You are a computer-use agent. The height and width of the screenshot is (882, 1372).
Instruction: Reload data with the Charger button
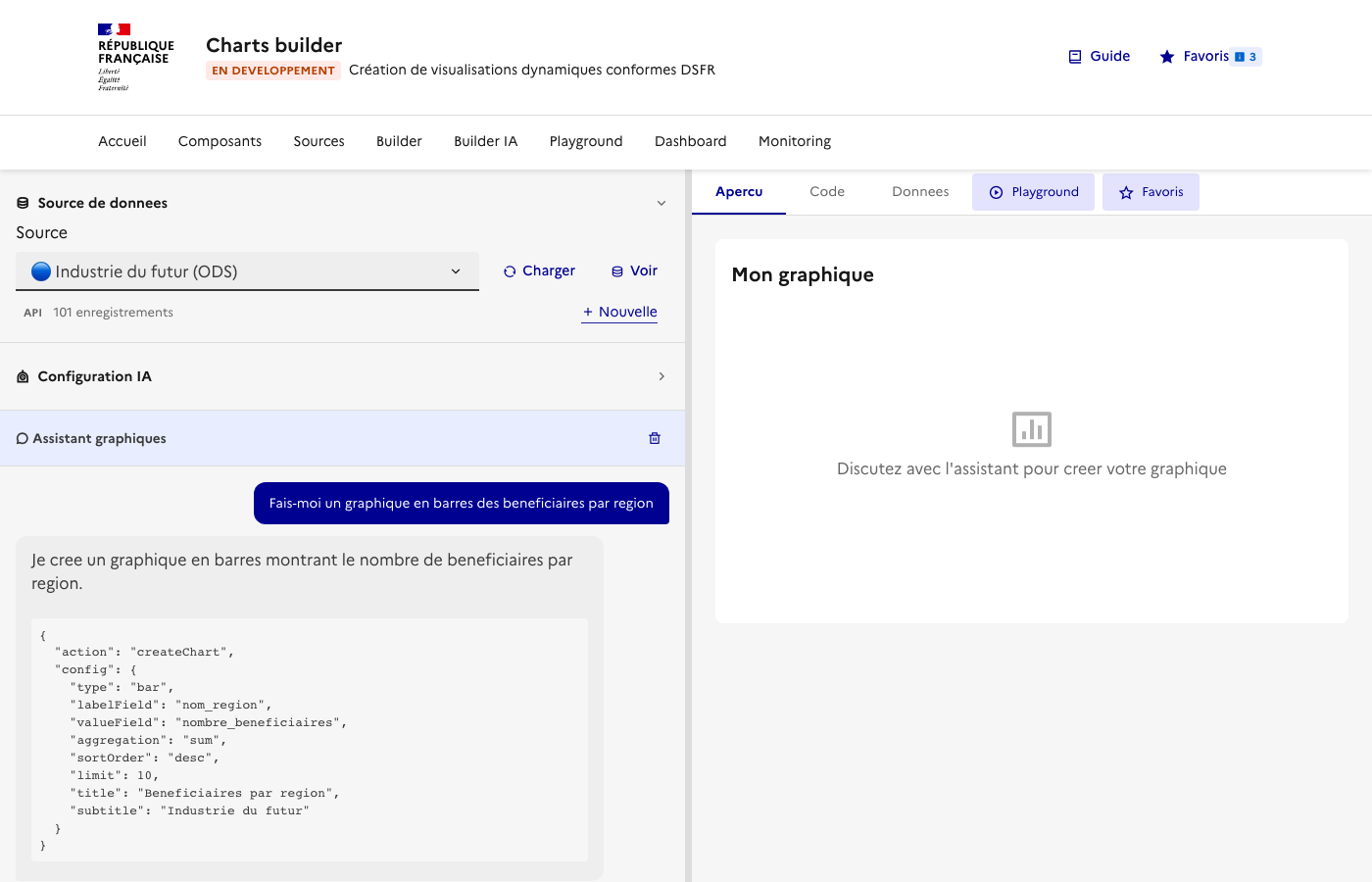click(x=539, y=270)
